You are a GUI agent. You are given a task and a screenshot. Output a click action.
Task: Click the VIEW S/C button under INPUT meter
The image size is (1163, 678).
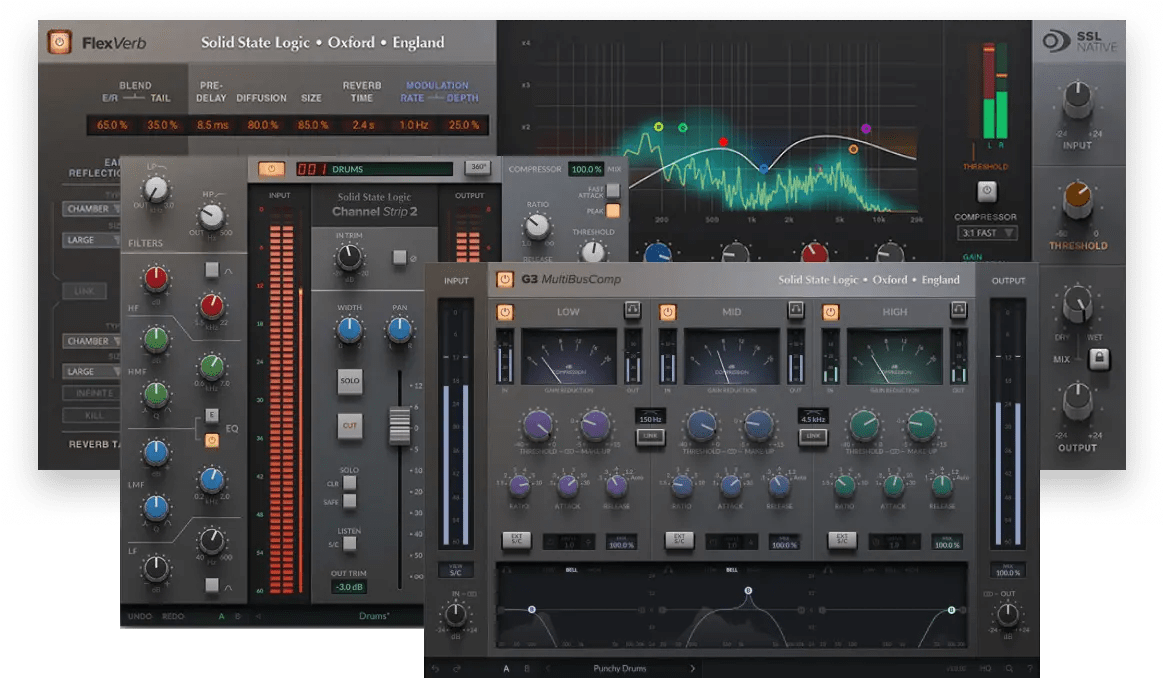[455, 570]
